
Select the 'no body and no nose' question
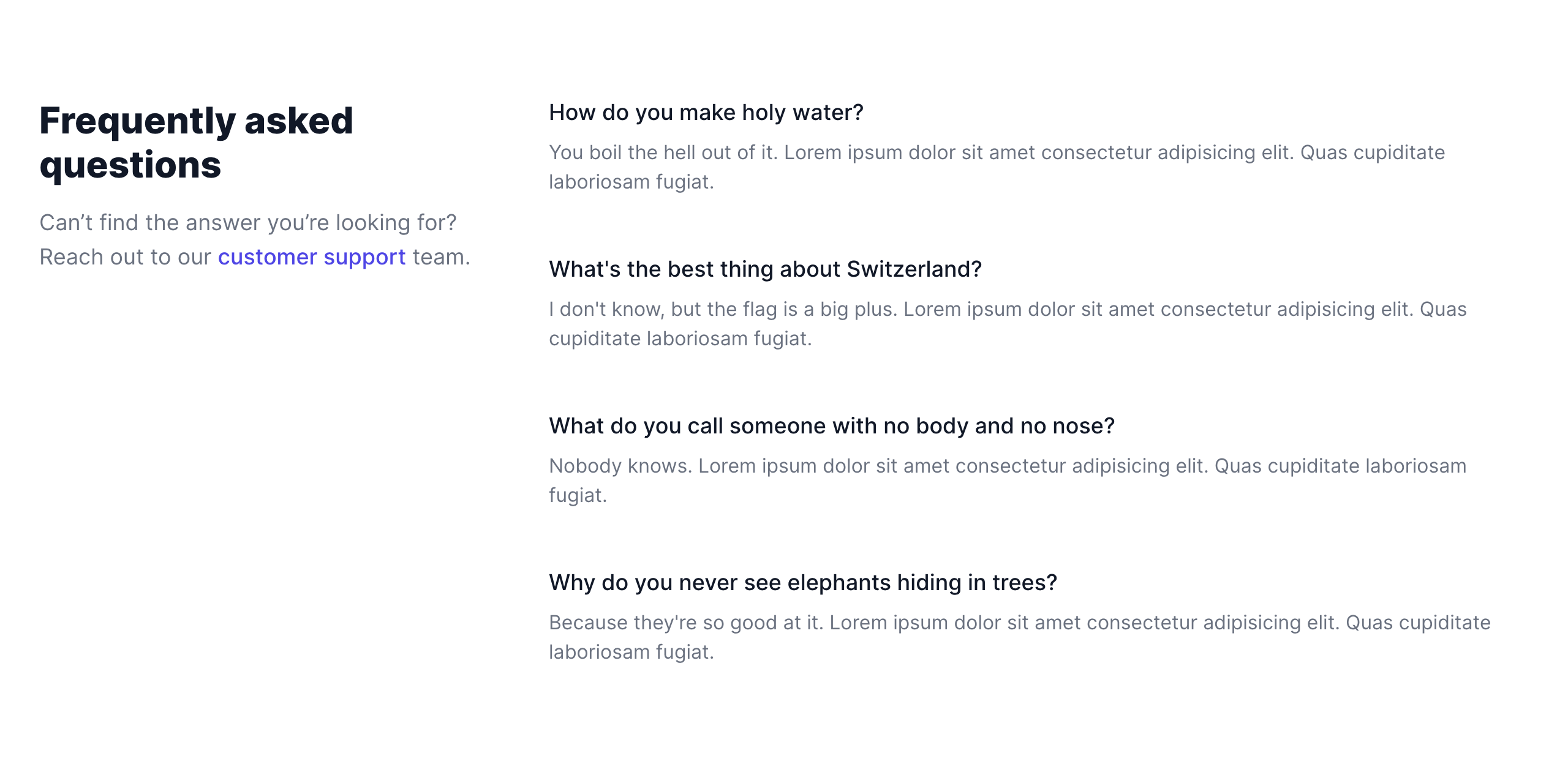tap(831, 426)
